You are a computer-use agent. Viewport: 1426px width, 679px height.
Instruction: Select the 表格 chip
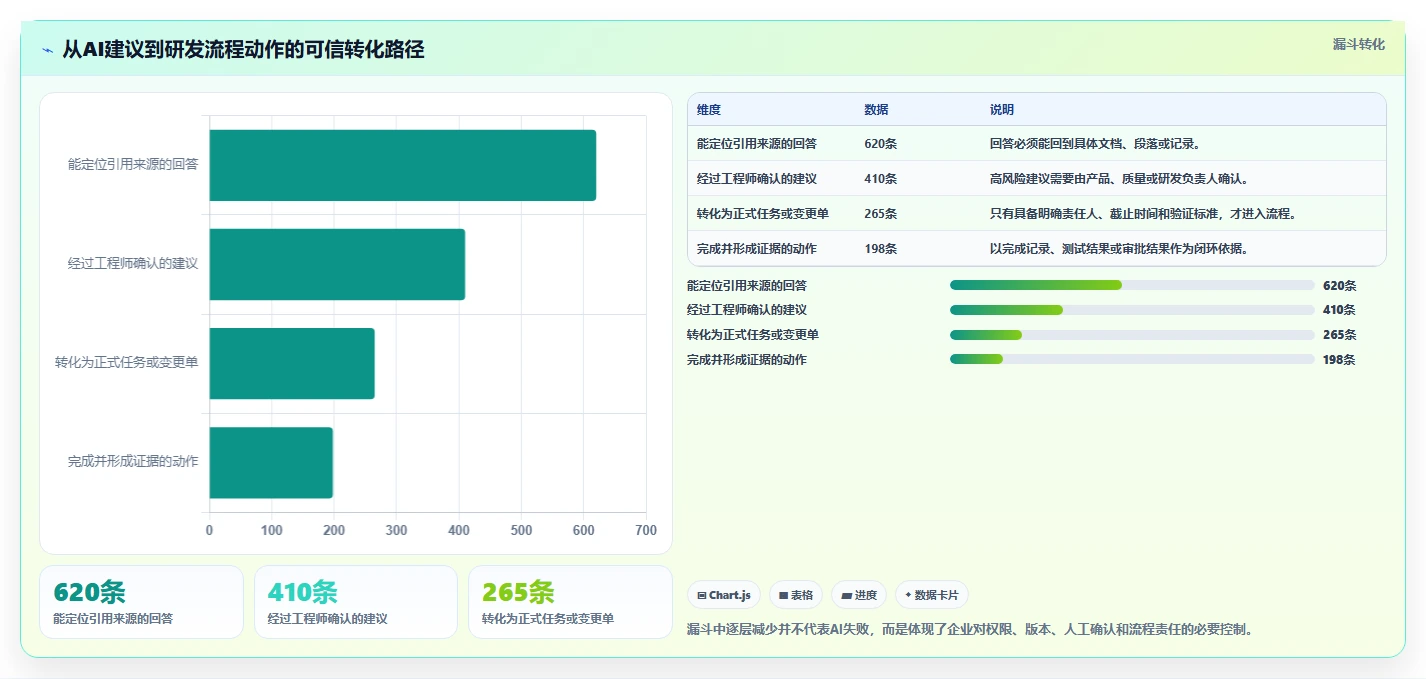795,595
